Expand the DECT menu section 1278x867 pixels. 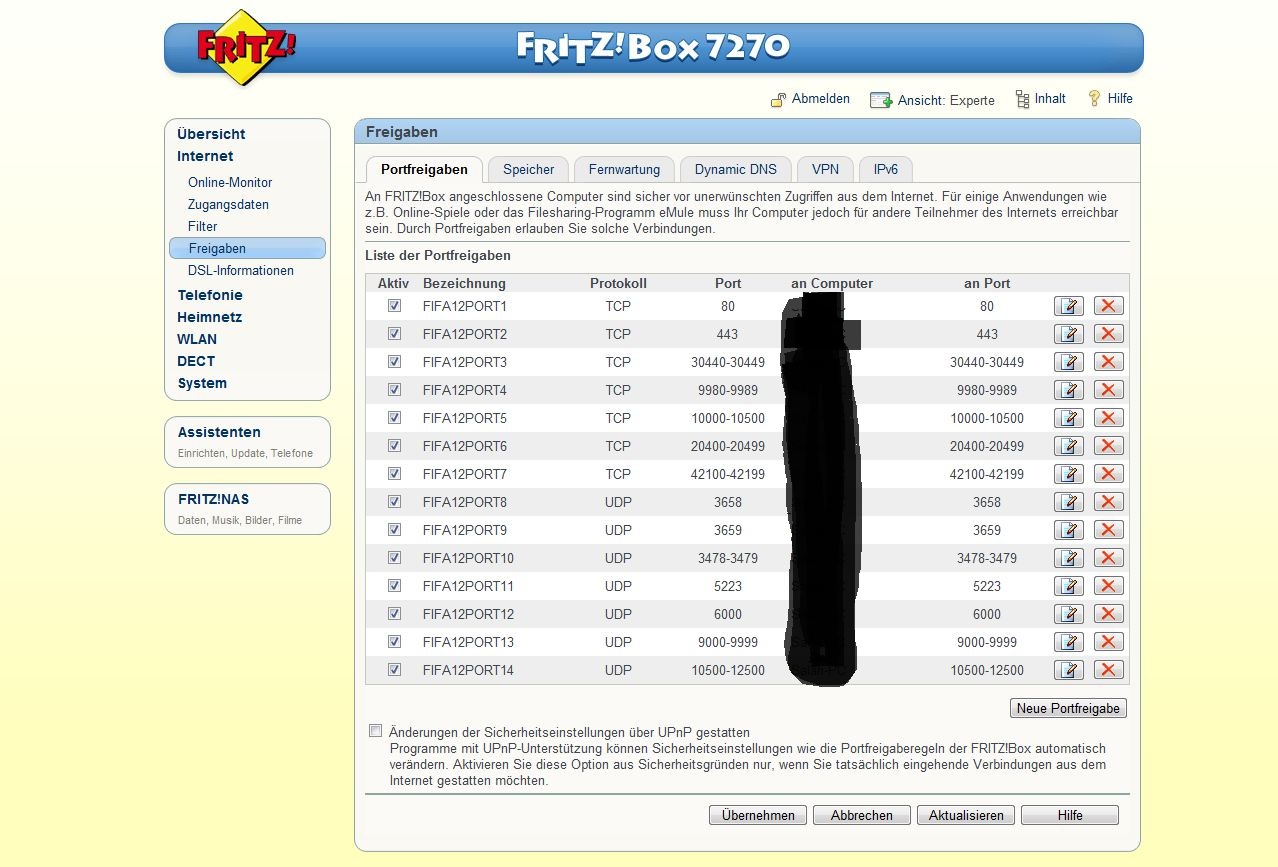196,361
